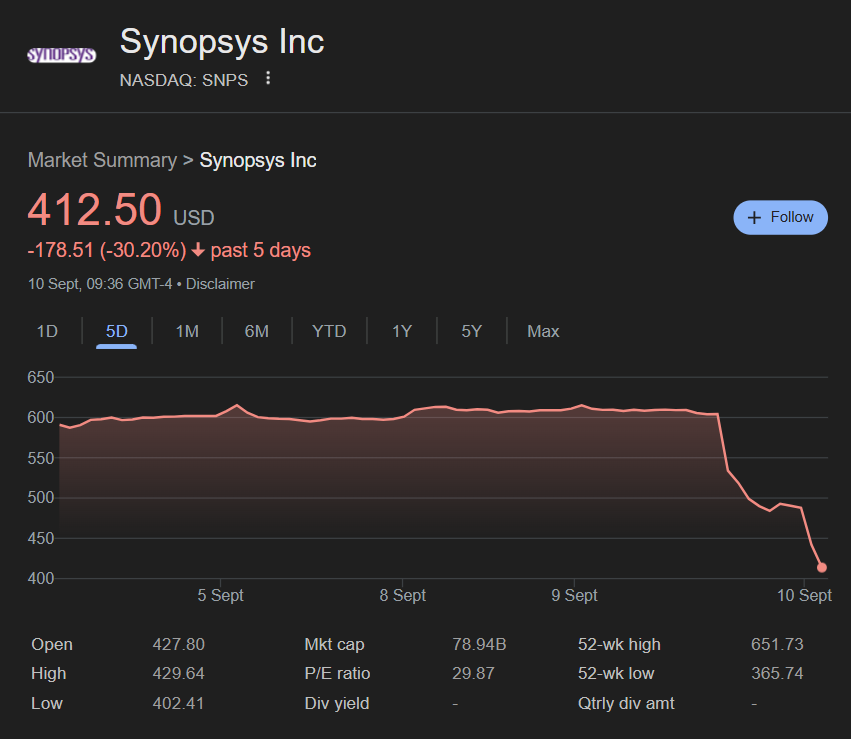Click the Qtrly div amt label
851x739 pixels.
click(x=626, y=703)
